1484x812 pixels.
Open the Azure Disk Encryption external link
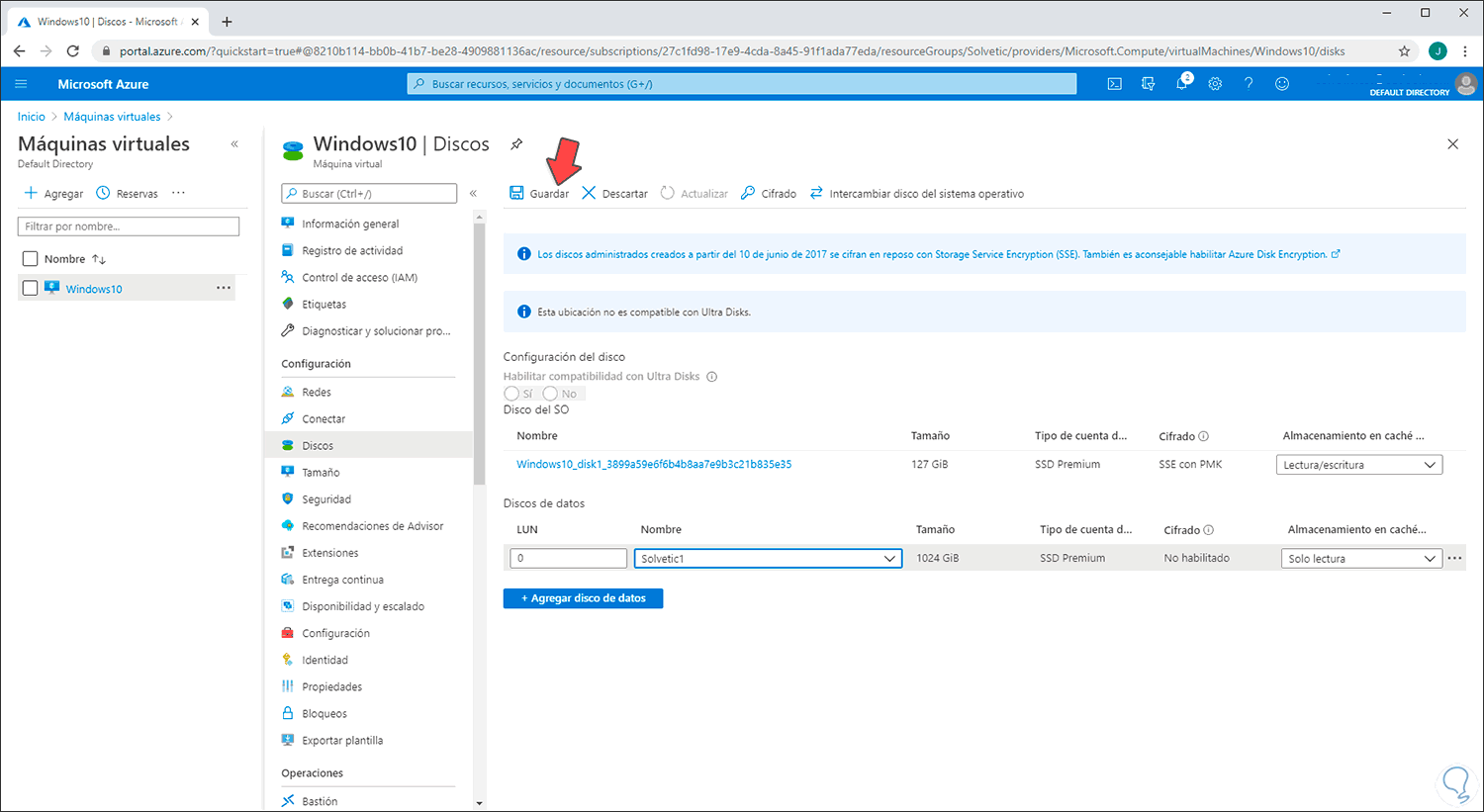(1336, 254)
